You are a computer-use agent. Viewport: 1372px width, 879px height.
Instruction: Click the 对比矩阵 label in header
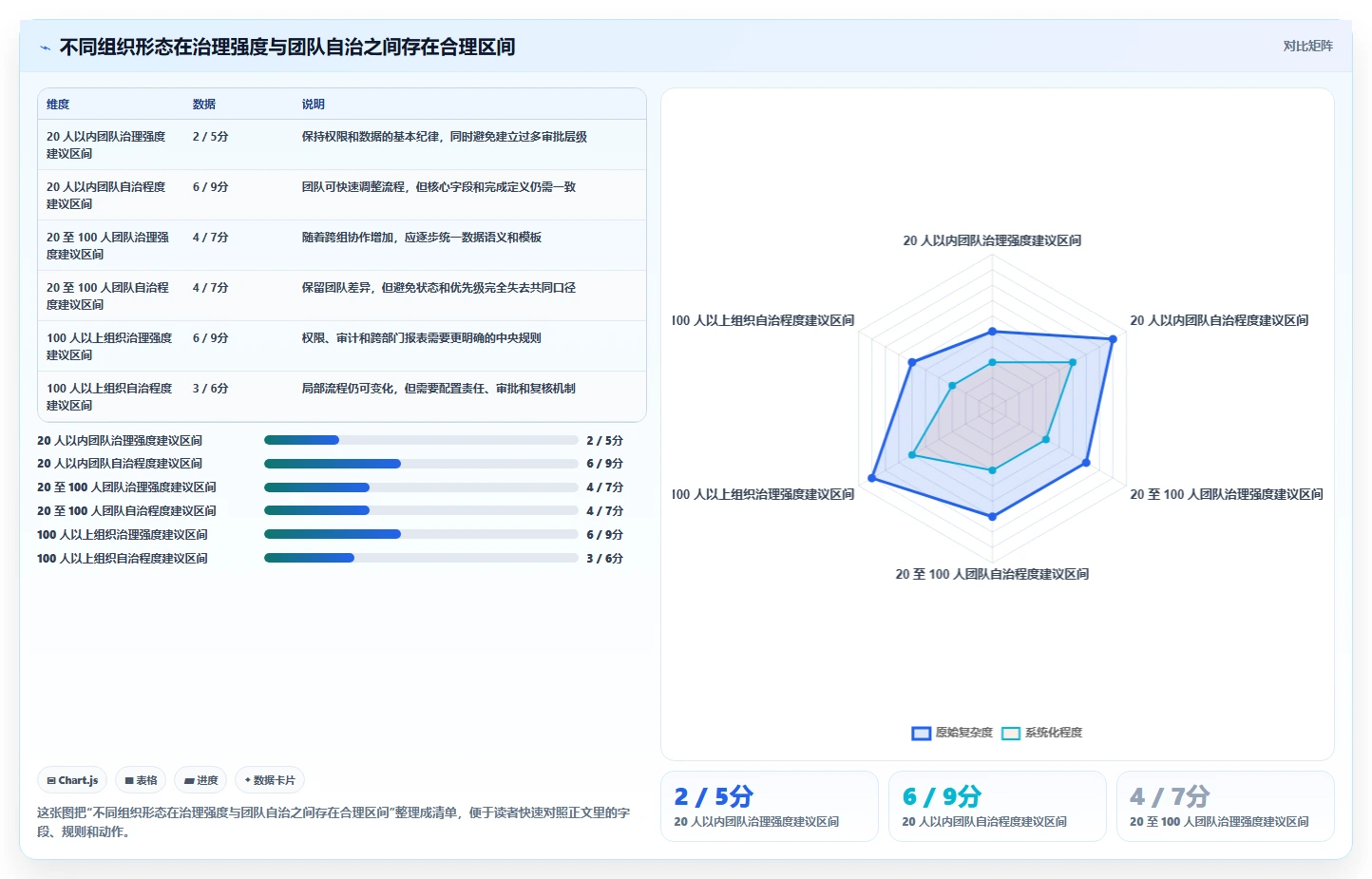pos(1307,46)
